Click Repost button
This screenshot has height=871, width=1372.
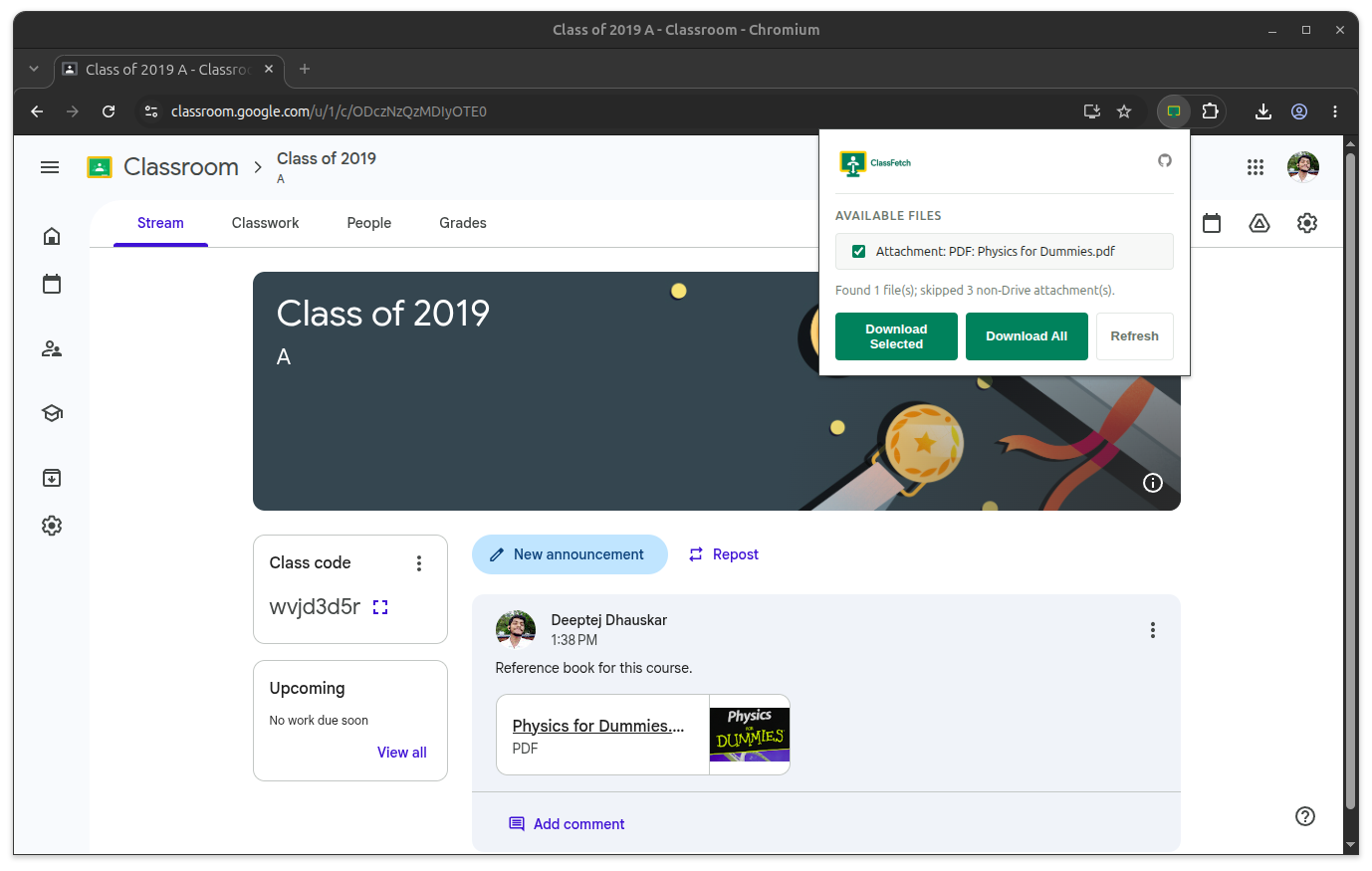(x=724, y=554)
